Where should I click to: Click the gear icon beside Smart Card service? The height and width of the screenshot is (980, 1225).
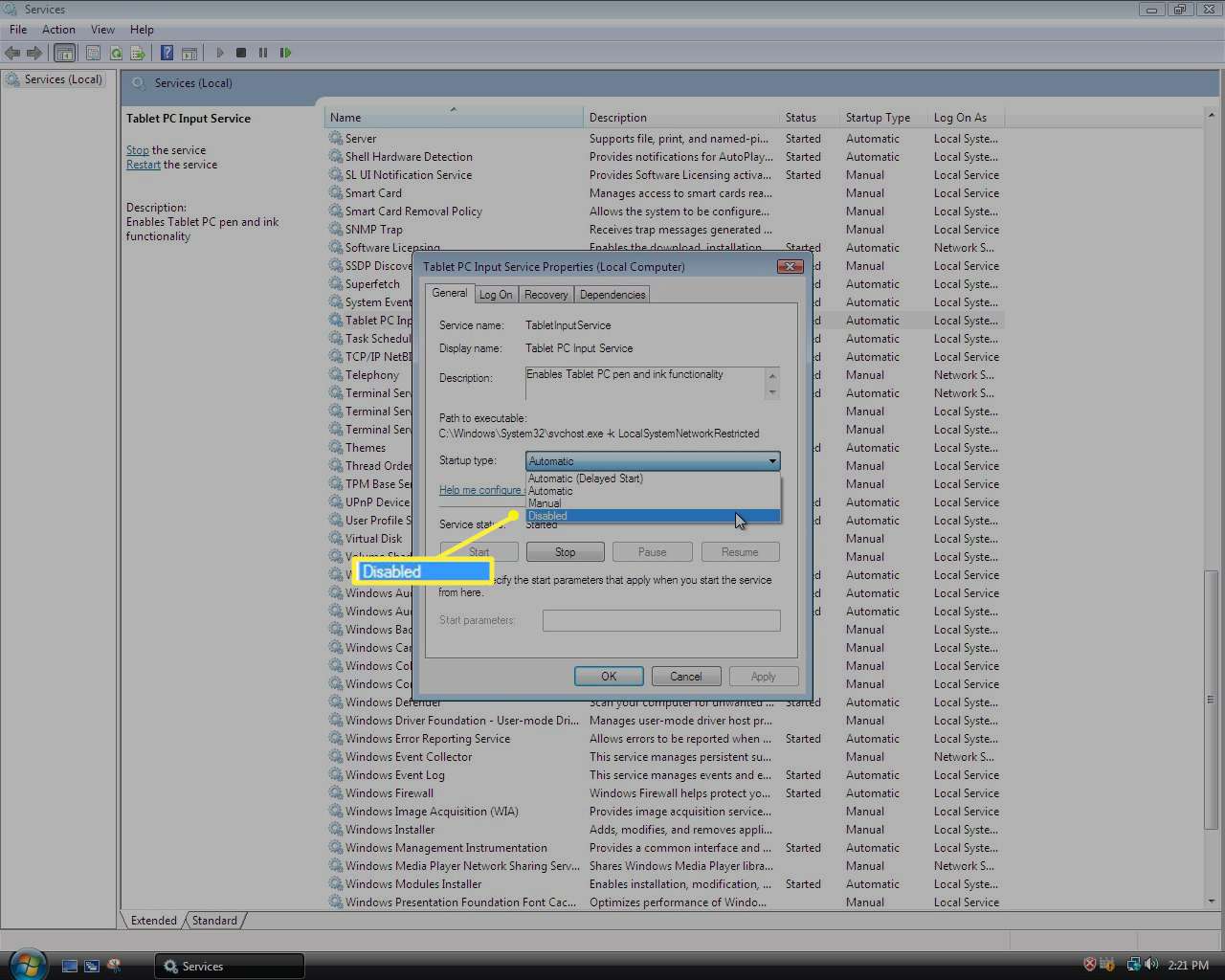(336, 193)
